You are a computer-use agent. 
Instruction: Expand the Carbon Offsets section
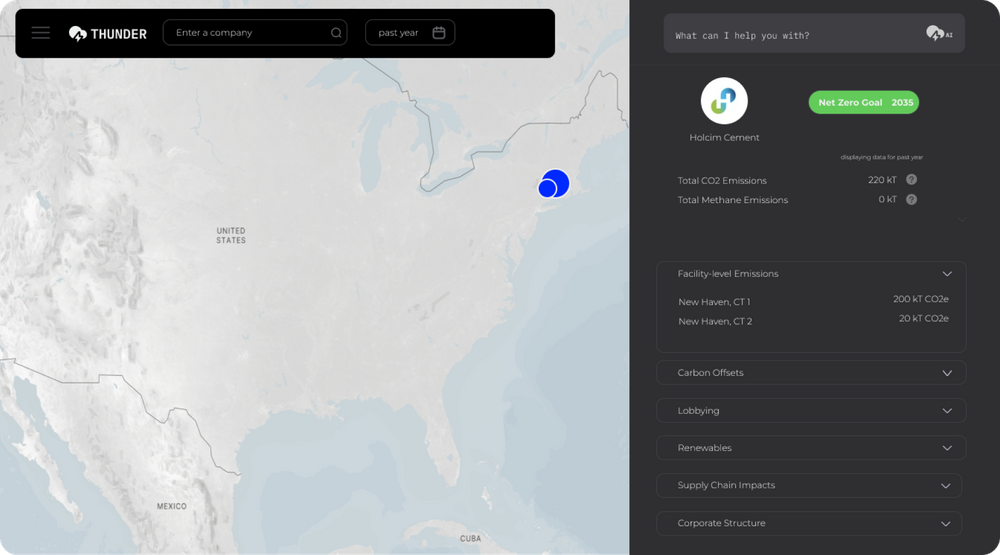click(946, 373)
